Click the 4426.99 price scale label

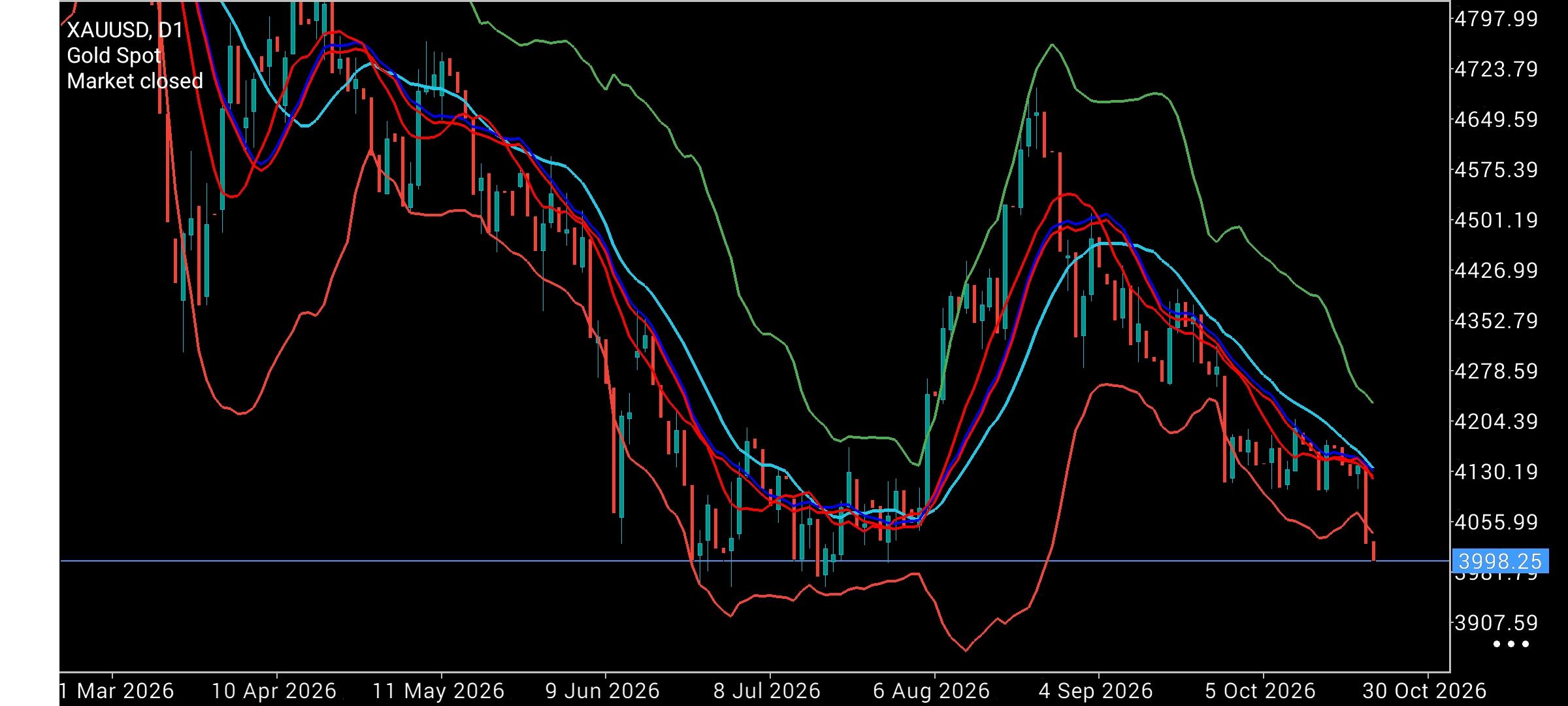[x=1496, y=271]
